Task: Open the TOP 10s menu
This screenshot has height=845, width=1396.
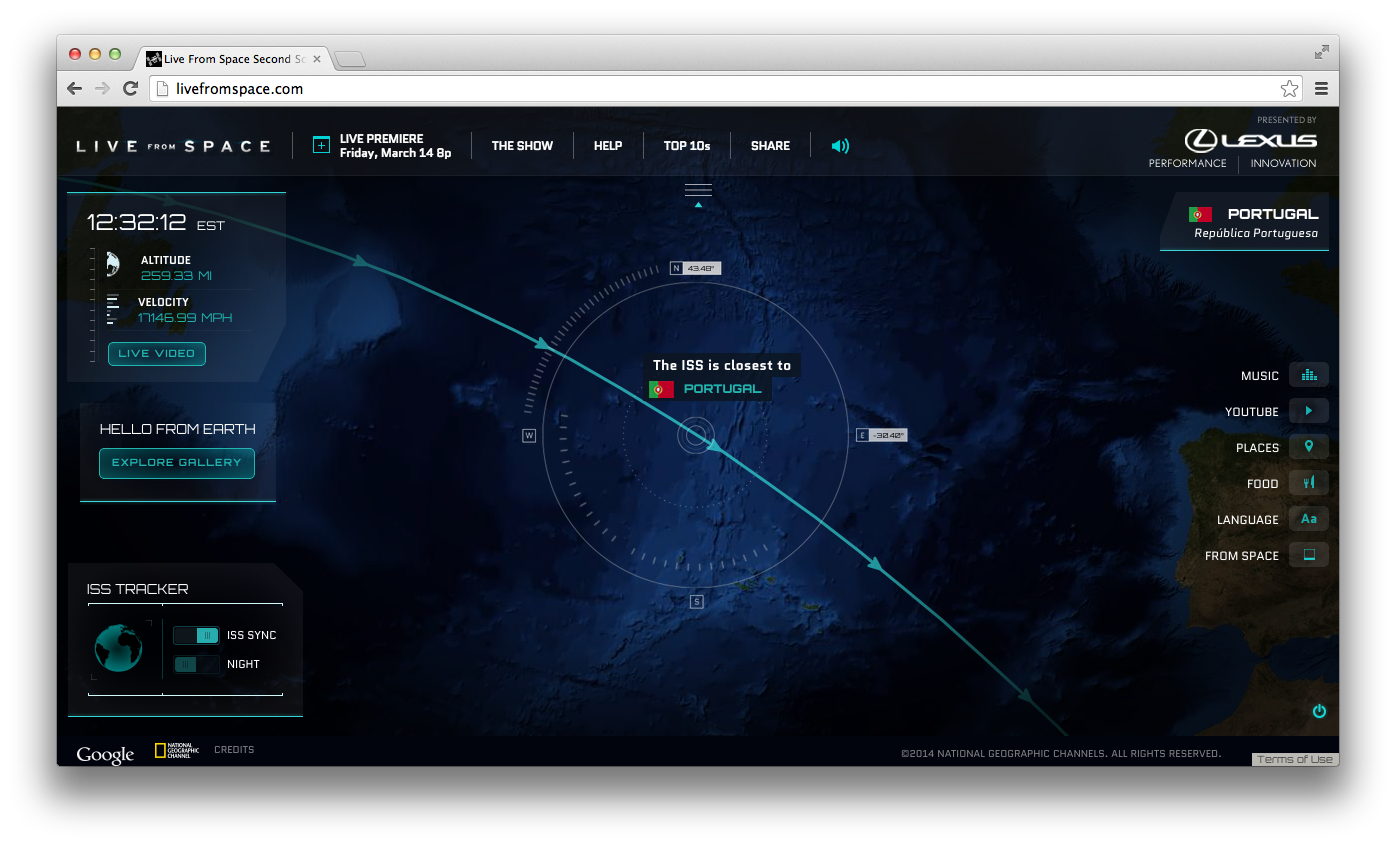Action: pyautogui.click(x=687, y=146)
